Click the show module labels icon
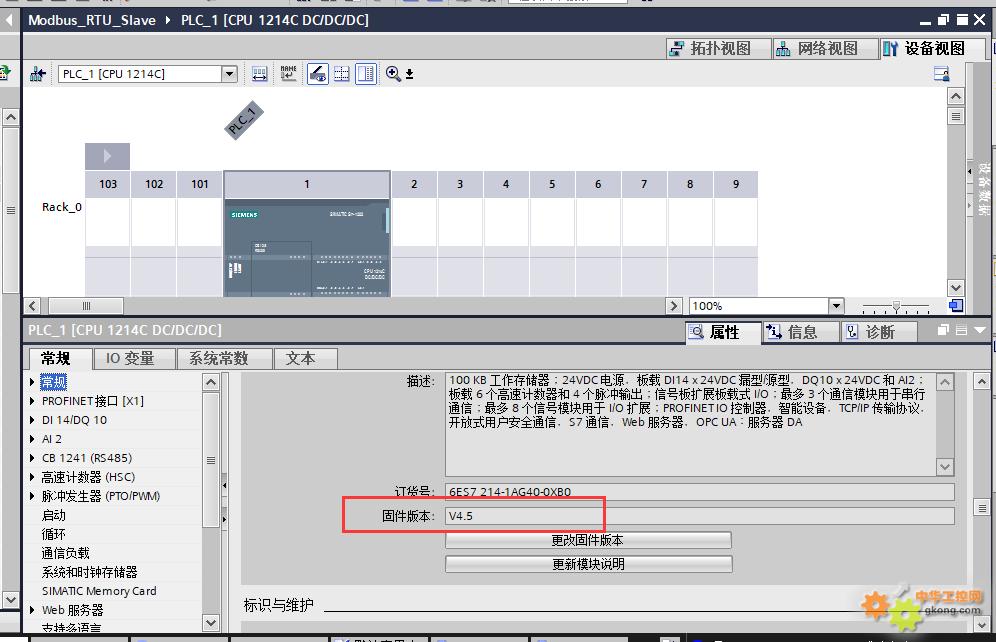The height and width of the screenshot is (642, 996). [x=259, y=74]
